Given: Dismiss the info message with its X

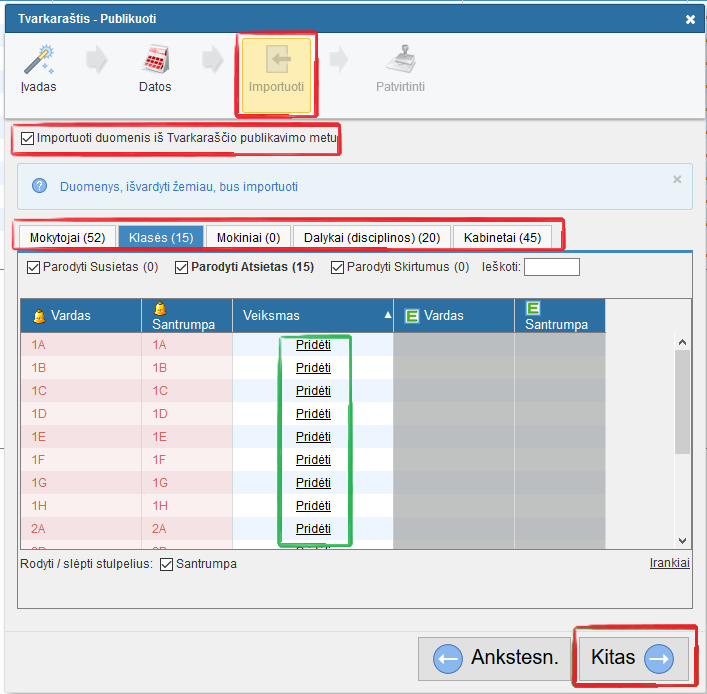Looking at the screenshot, I should click(677, 180).
